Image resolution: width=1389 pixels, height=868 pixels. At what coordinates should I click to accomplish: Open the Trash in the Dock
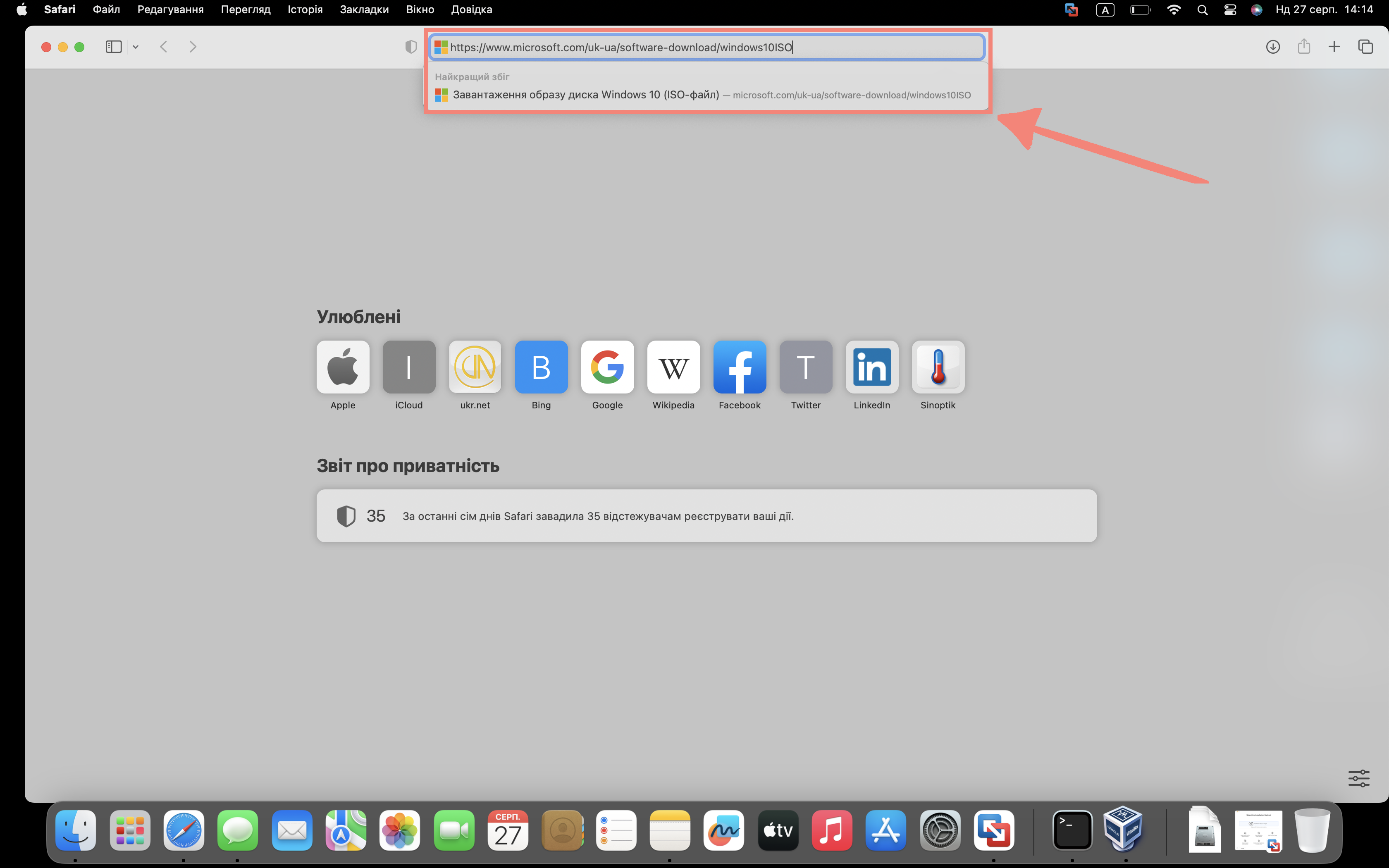click(x=1312, y=830)
